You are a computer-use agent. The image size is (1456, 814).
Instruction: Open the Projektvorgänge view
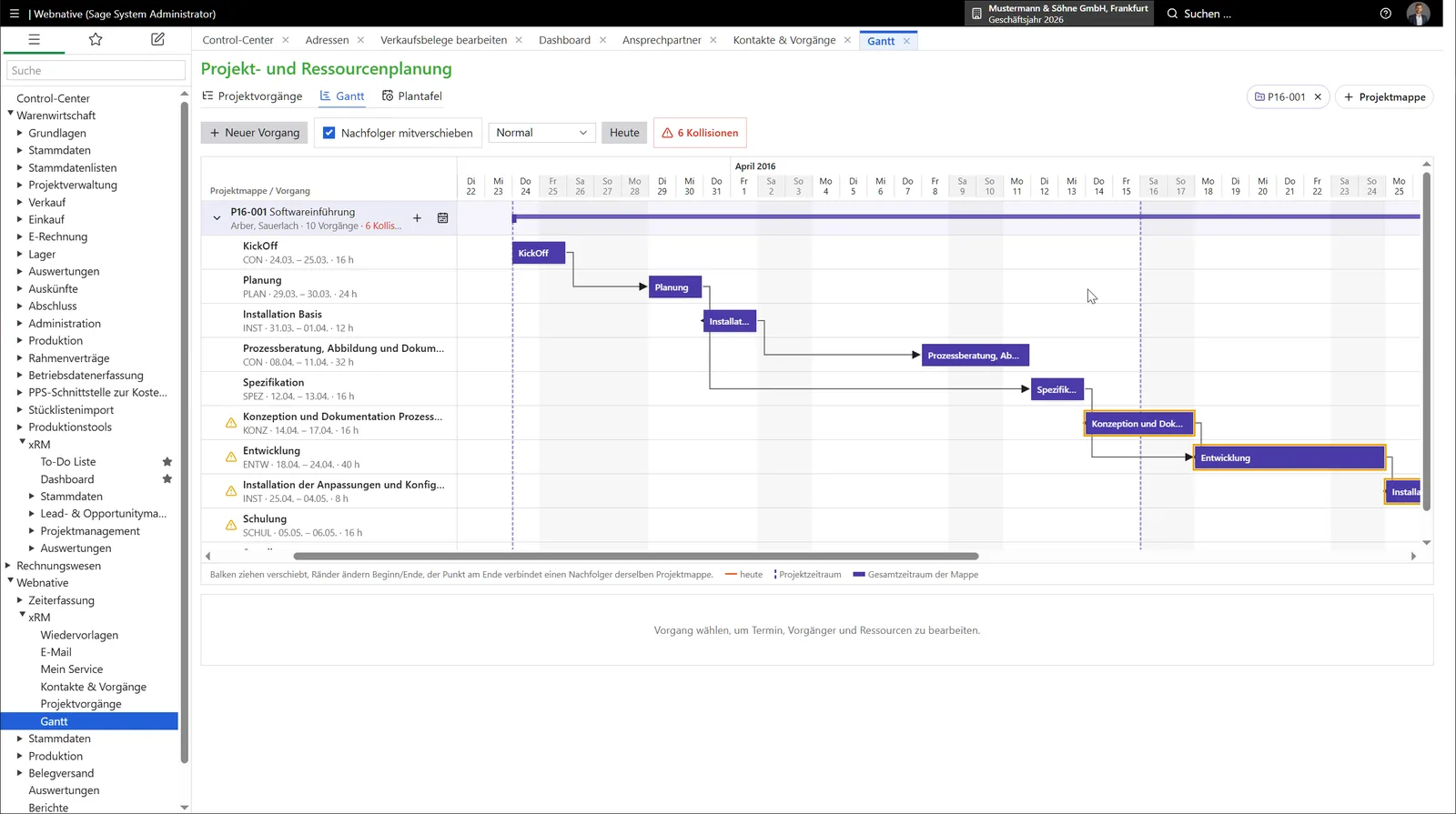pos(252,96)
